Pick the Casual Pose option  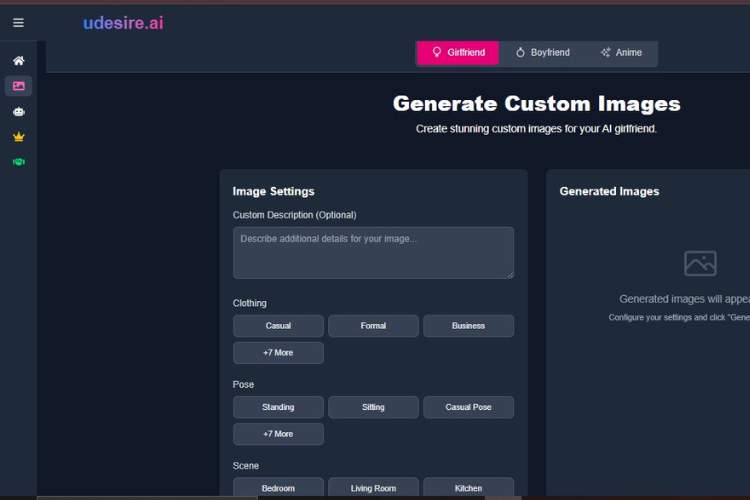(468, 407)
